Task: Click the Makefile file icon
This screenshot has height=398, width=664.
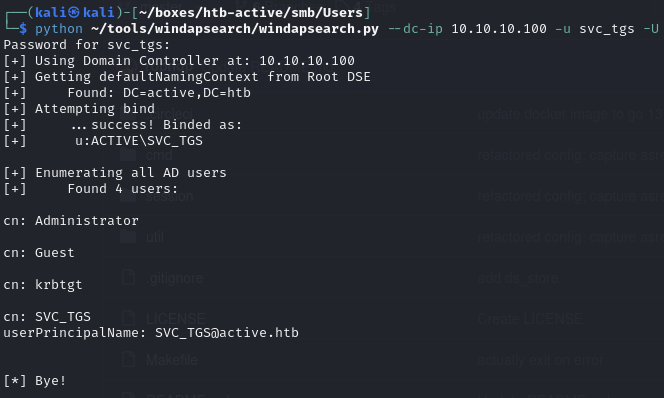Action: pos(129,359)
